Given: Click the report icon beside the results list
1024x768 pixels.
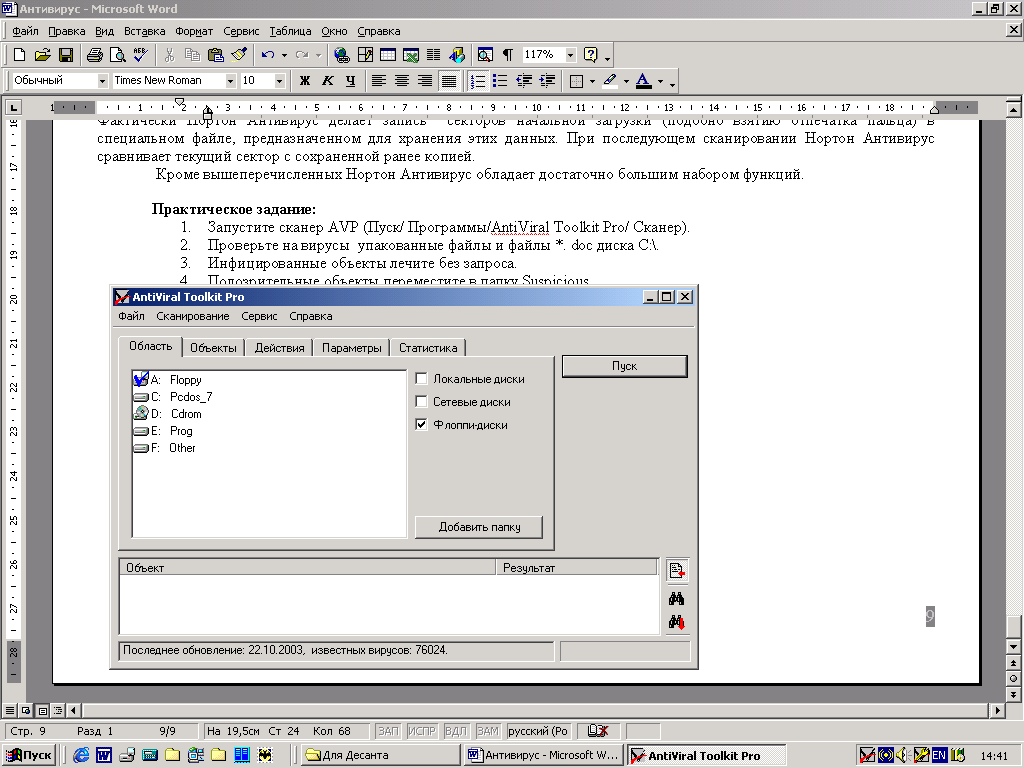Looking at the screenshot, I should (x=677, y=570).
